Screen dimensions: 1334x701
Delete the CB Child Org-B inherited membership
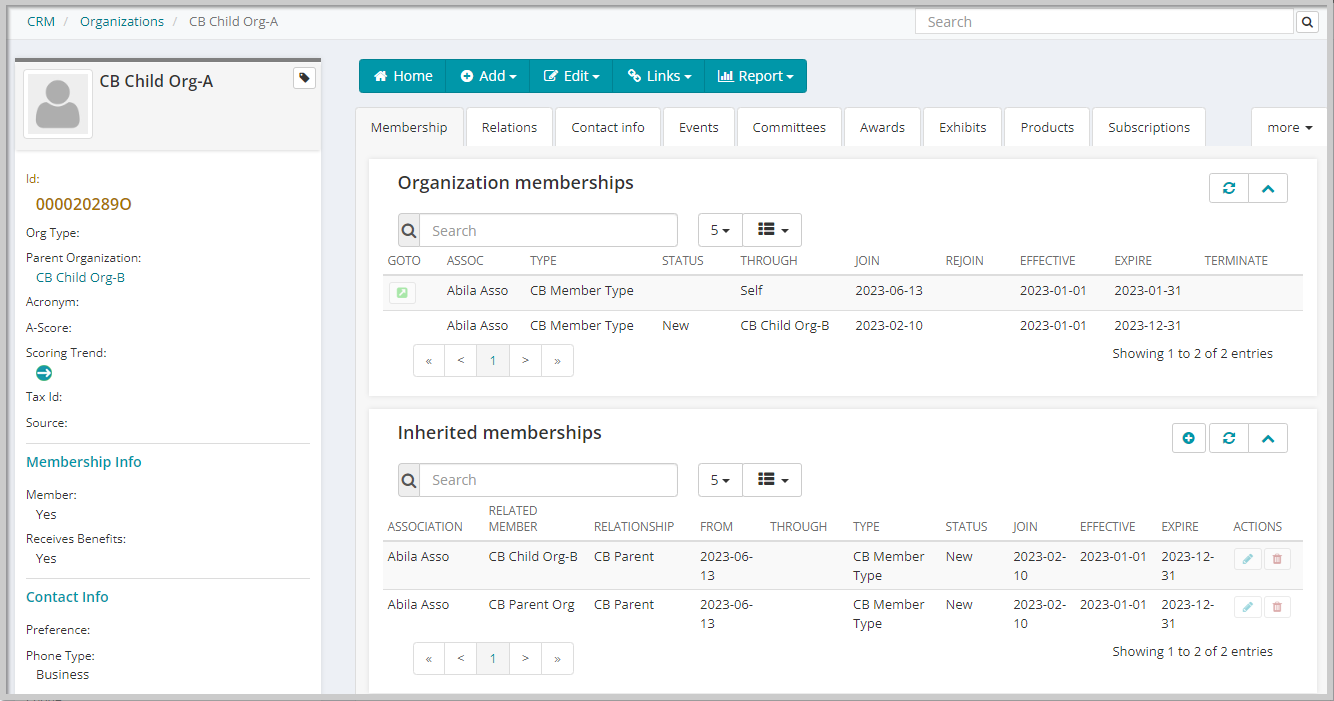click(1277, 559)
